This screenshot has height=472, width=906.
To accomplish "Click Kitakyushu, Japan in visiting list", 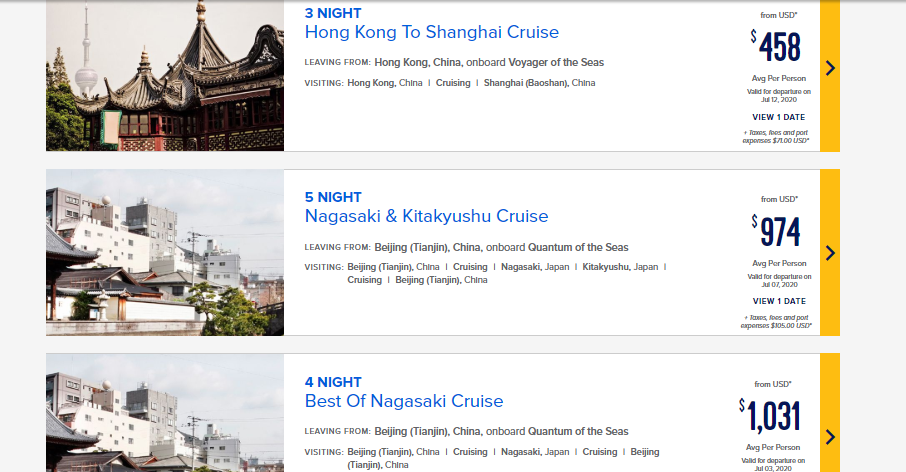I will coord(620,267).
